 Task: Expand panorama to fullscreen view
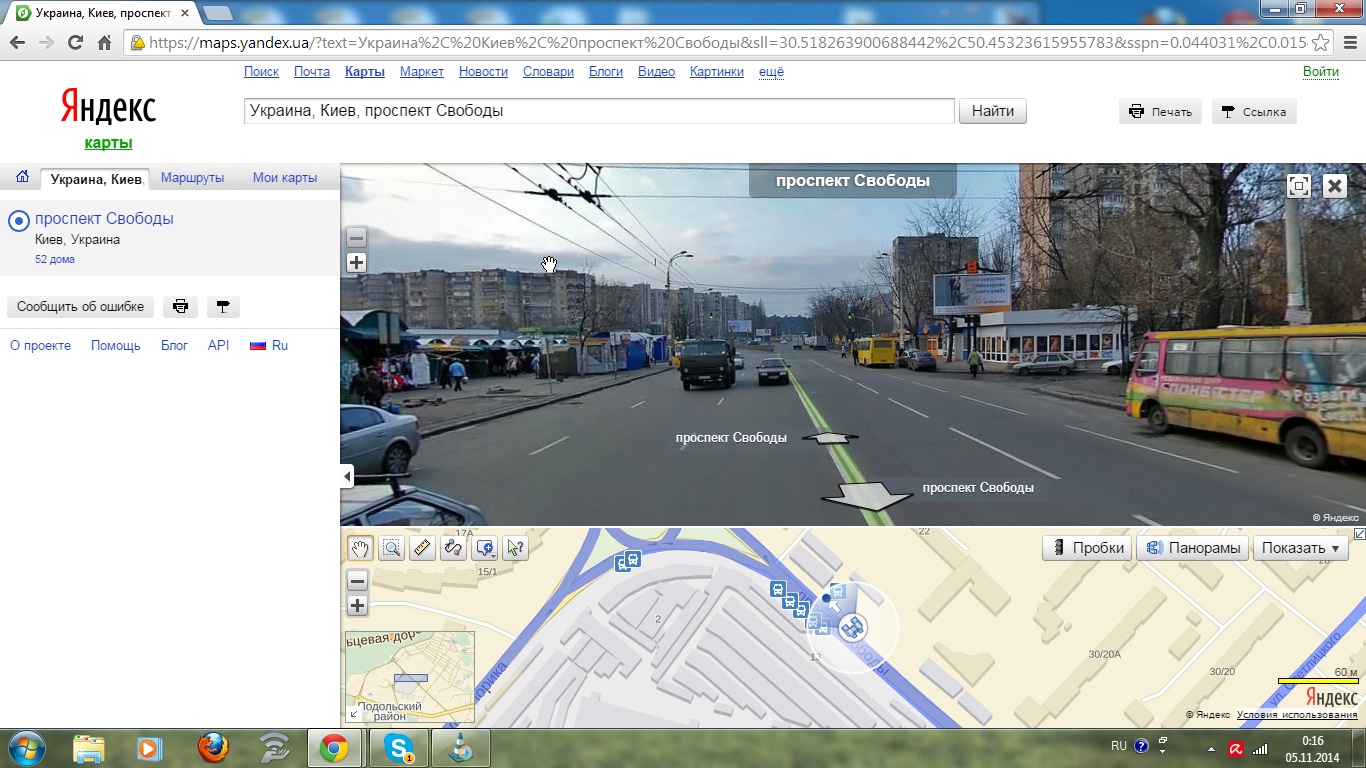pos(1298,186)
